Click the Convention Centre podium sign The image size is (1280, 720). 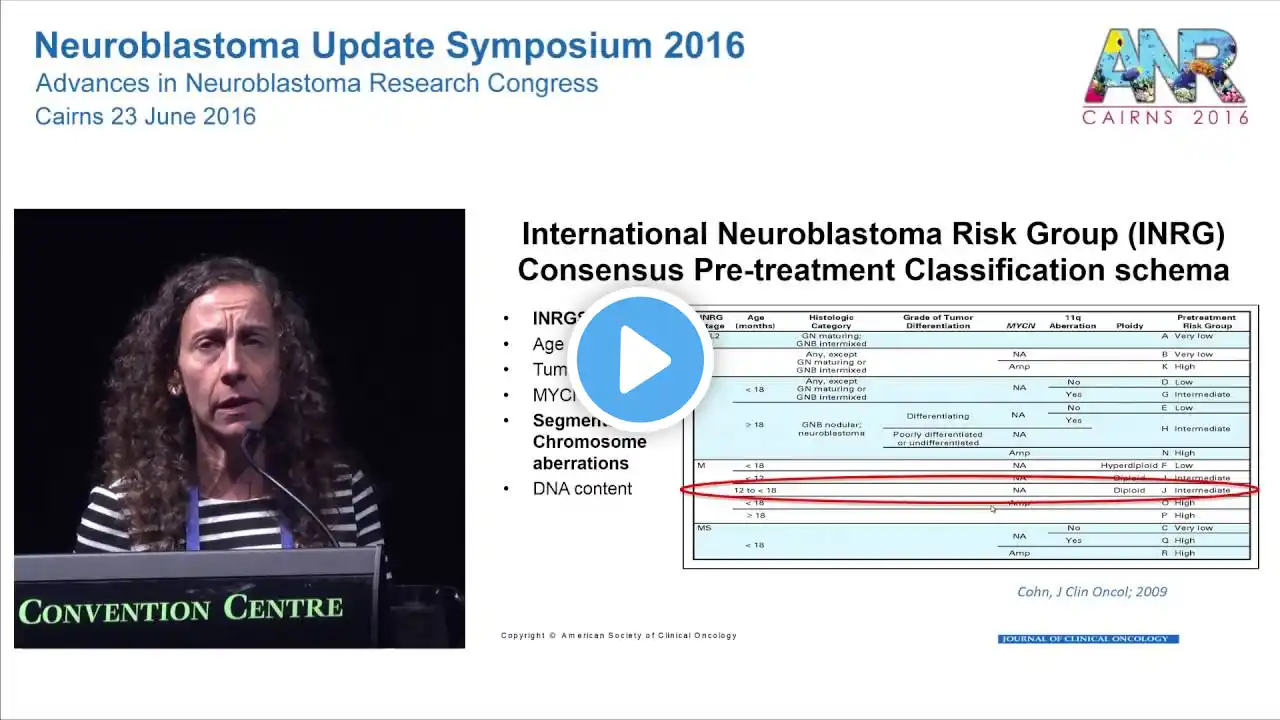pos(181,608)
